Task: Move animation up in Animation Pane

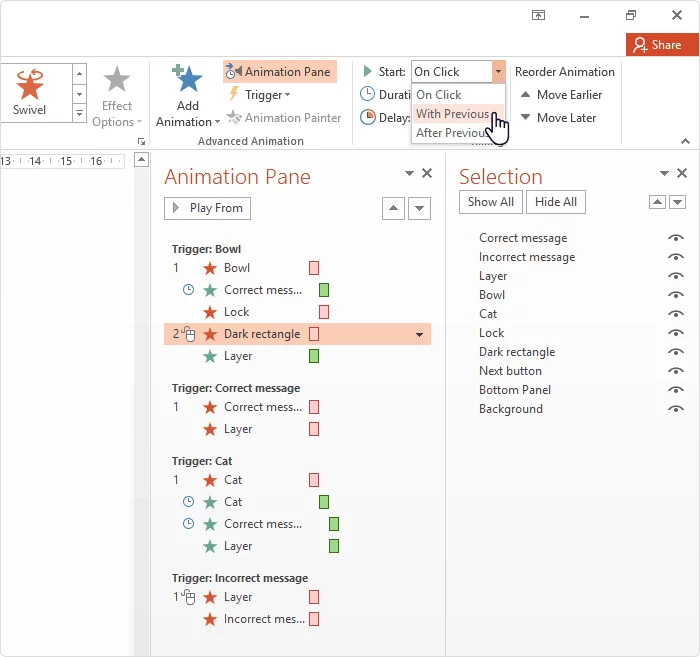Action: coord(393,208)
